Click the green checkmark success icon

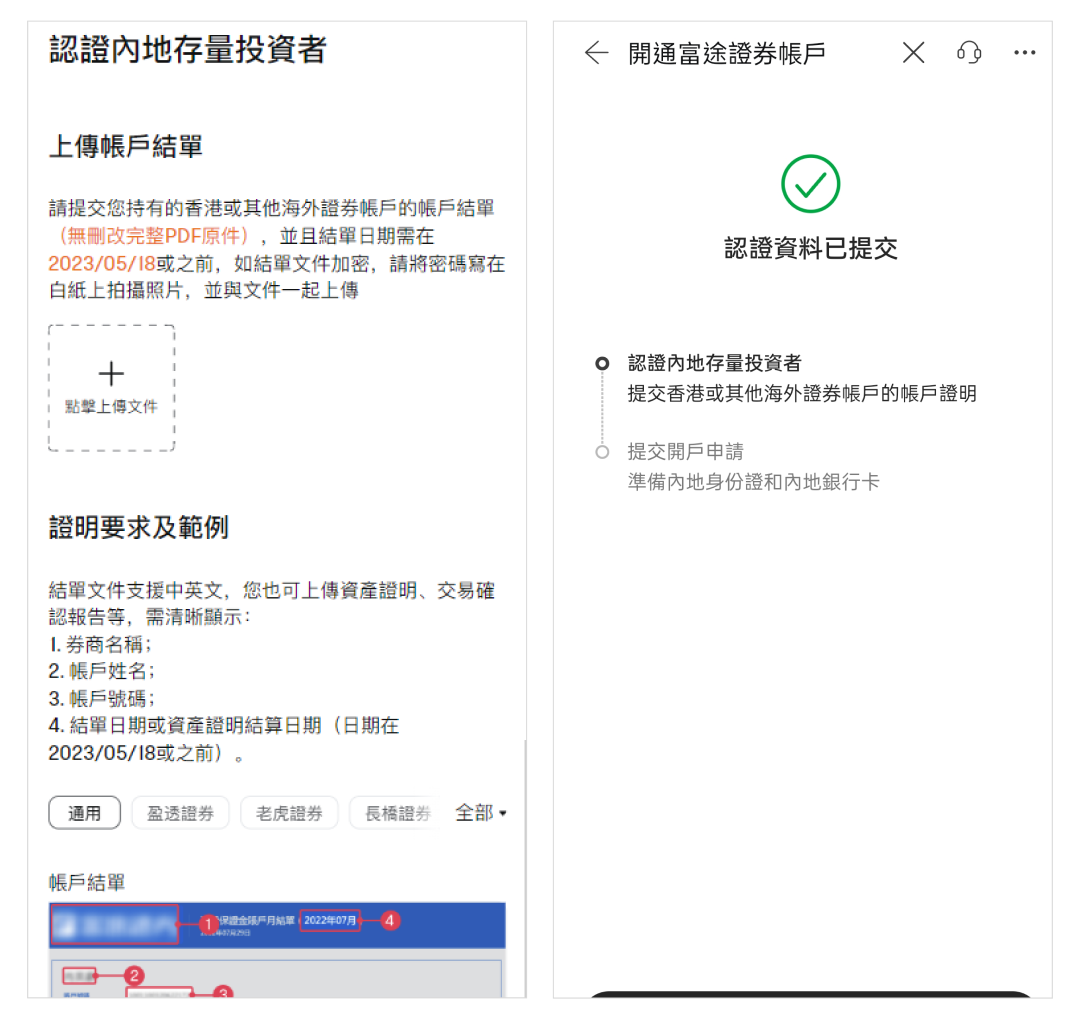pyautogui.click(x=810, y=184)
